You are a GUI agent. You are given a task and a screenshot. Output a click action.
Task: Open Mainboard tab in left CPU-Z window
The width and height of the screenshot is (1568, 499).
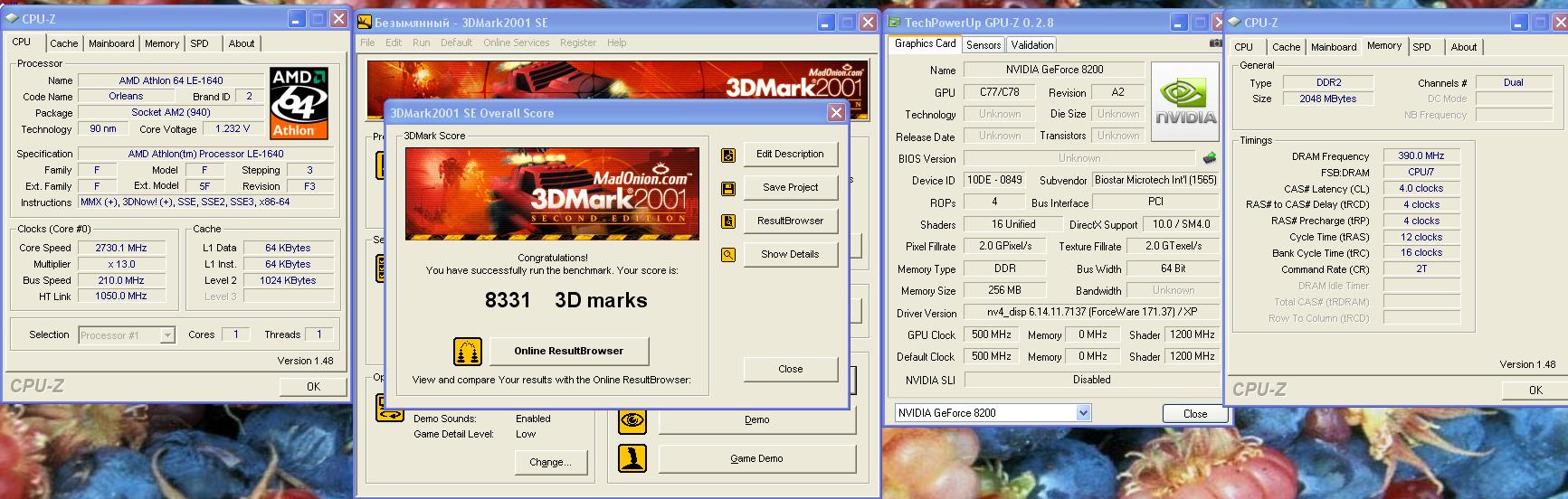click(111, 43)
